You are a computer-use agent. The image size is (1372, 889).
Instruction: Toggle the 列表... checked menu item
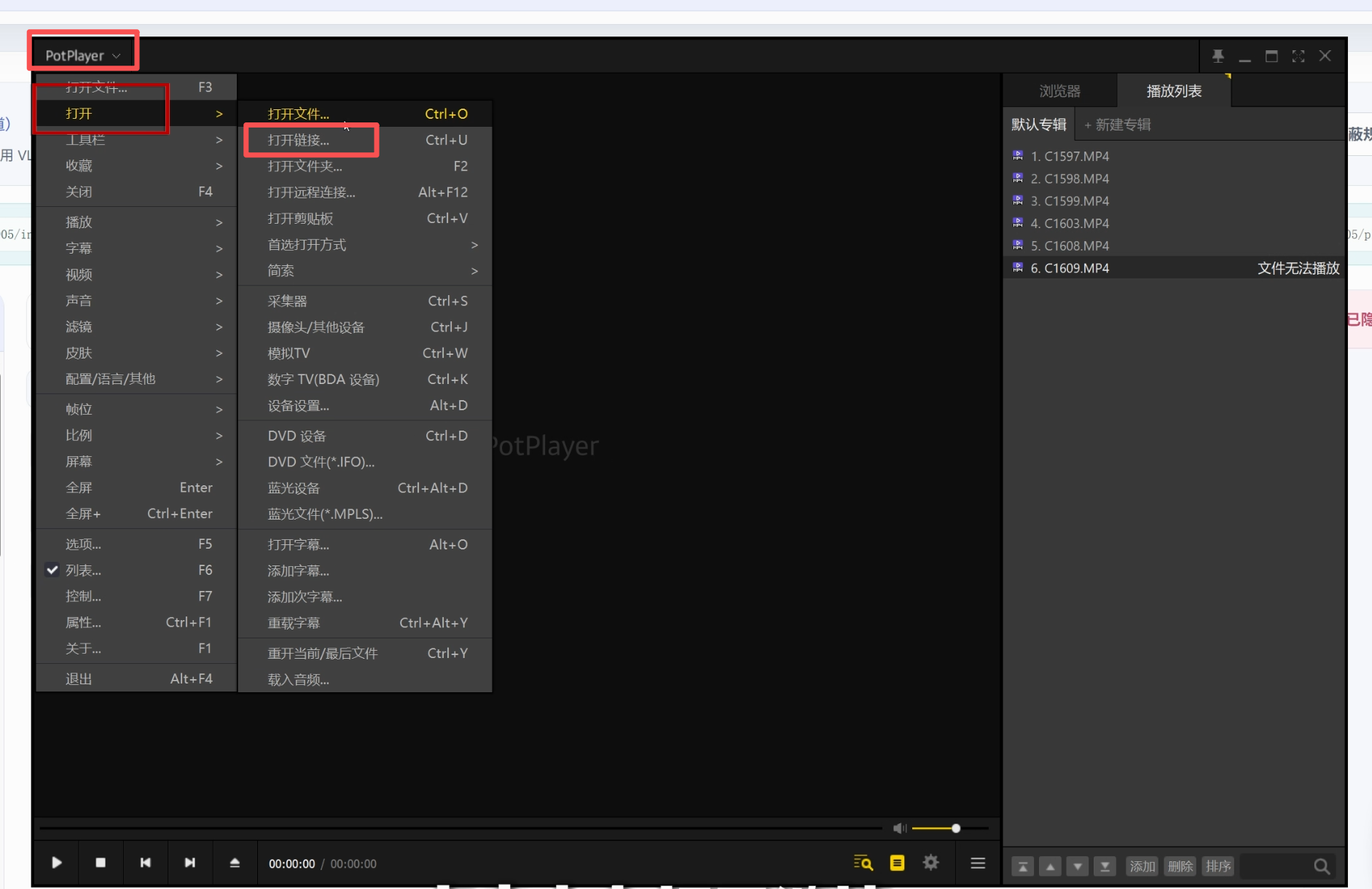point(136,570)
